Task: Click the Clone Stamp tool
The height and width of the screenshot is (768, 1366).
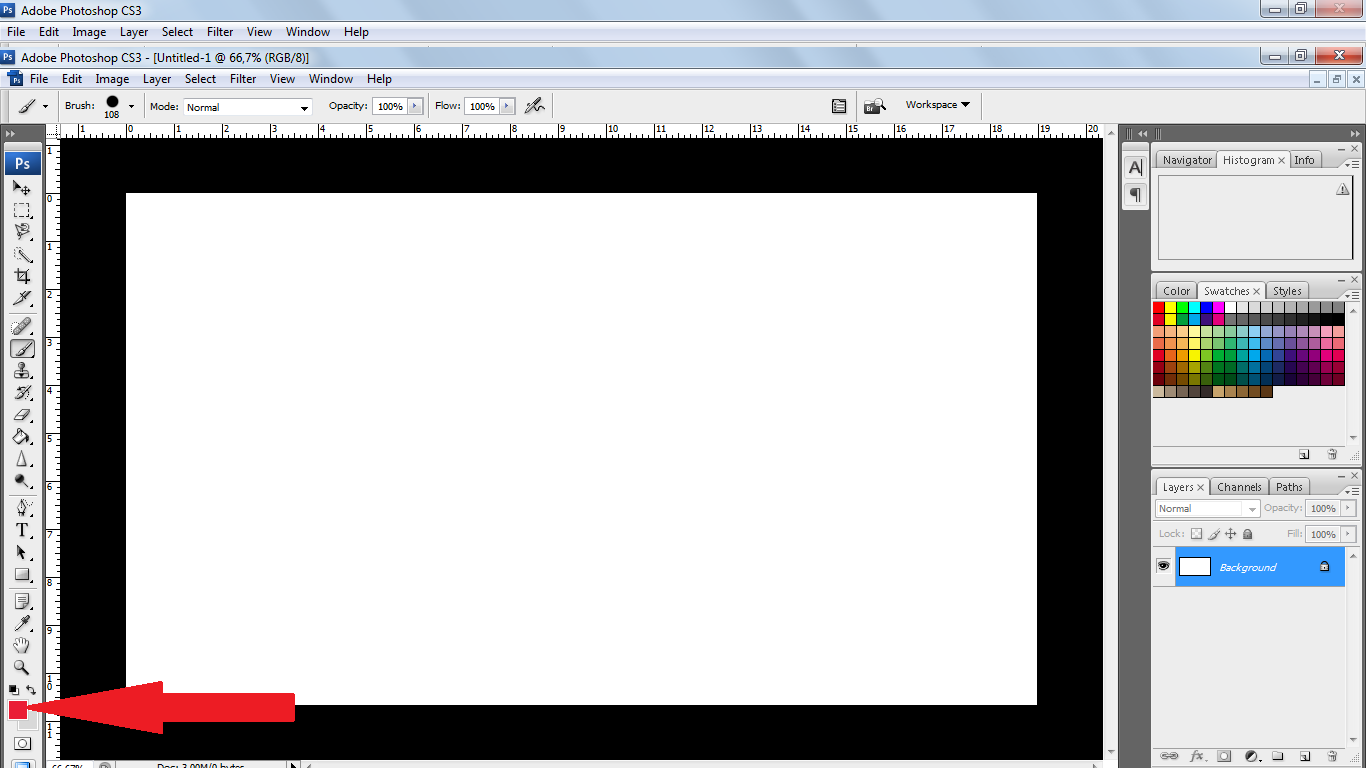Action: click(22, 370)
